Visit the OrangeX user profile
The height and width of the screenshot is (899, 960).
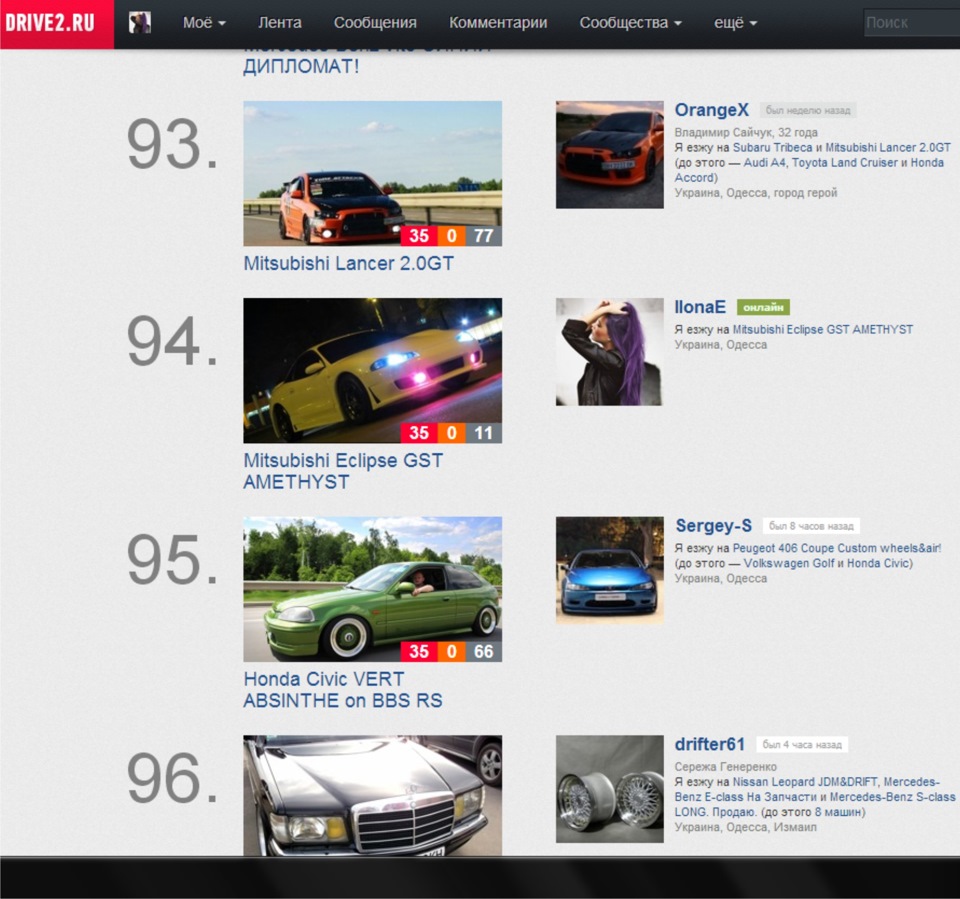click(x=711, y=110)
